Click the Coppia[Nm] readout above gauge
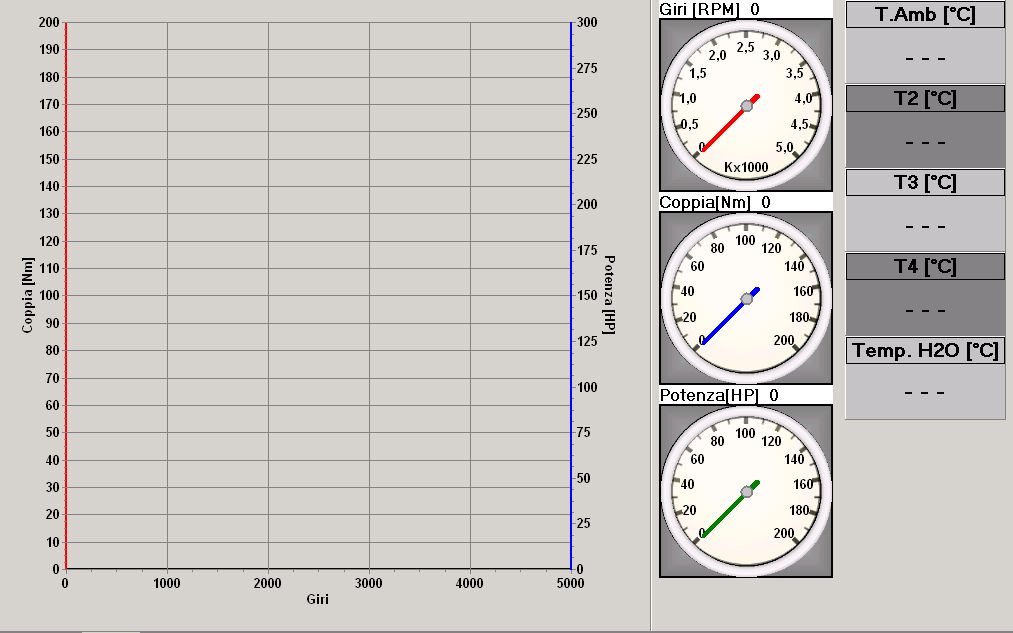This screenshot has width=1013, height=633. [714, 202]
